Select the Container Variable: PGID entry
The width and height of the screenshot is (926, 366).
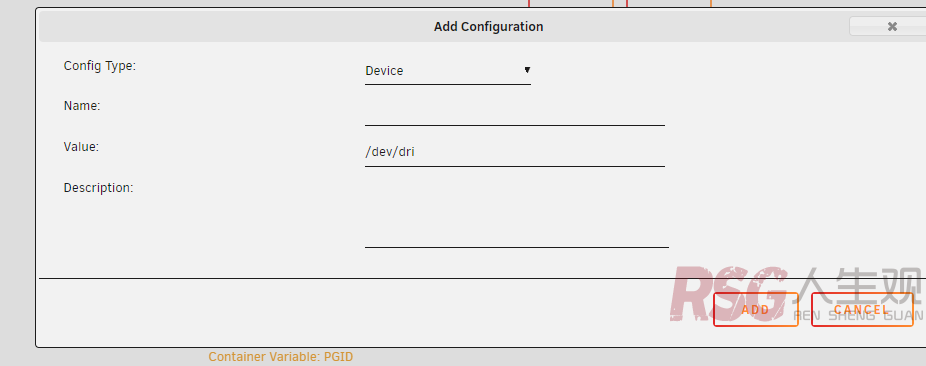click(x=281, y=357)
